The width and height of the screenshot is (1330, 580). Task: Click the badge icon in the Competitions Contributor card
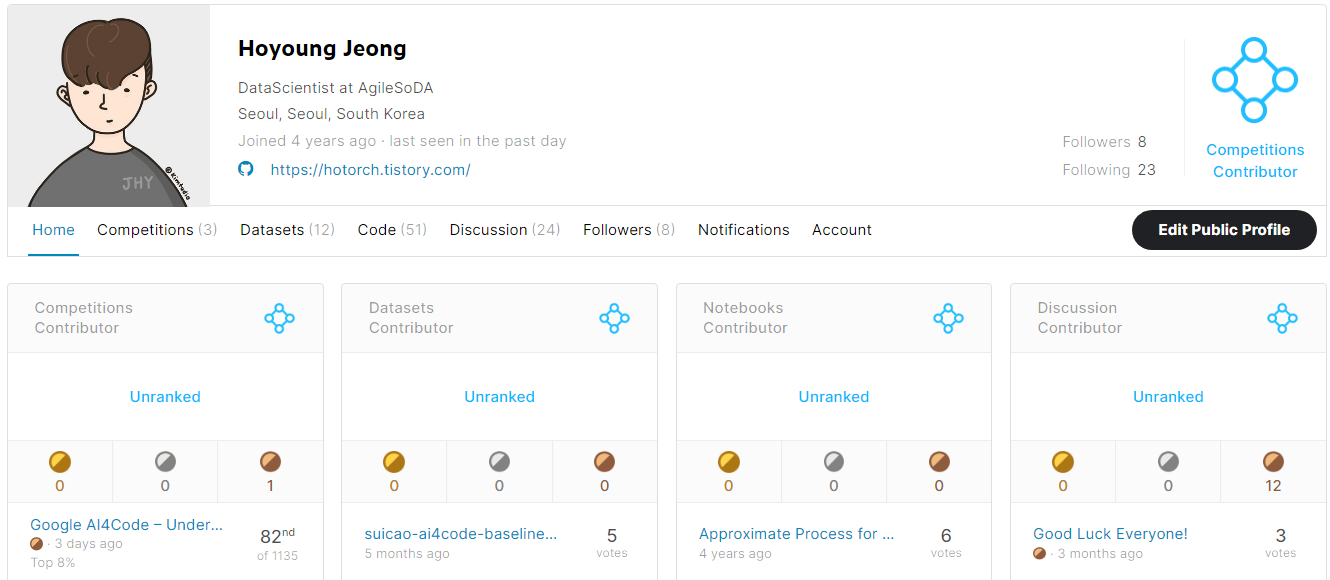tap(279, 318)
